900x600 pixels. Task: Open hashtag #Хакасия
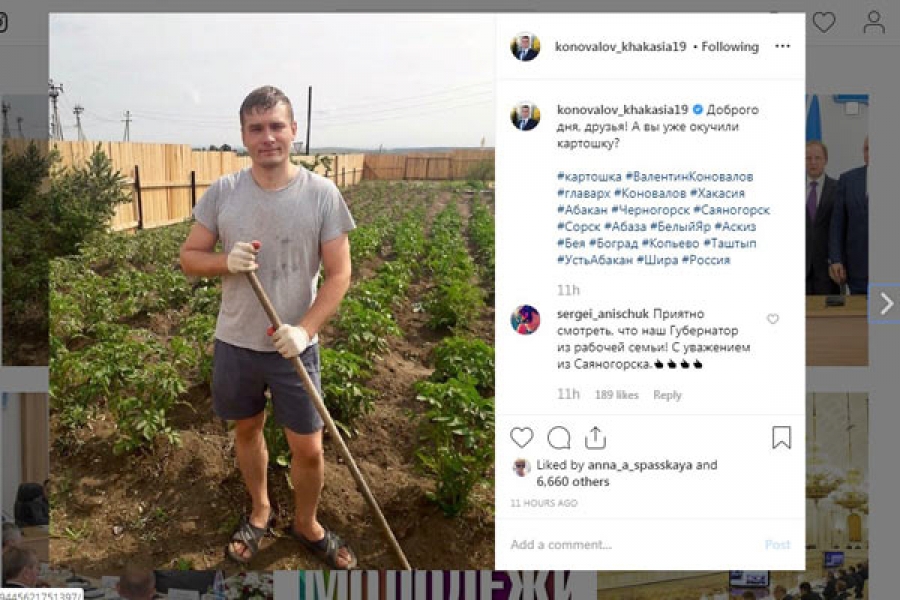[x=717, y=193]
